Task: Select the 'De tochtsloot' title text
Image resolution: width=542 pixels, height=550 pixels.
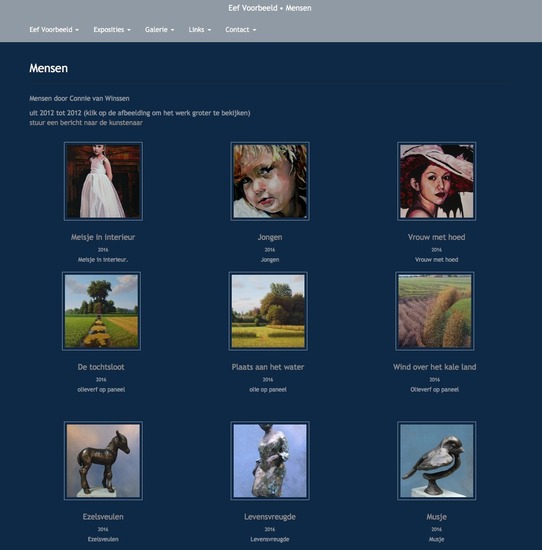Action: point(101,367)
